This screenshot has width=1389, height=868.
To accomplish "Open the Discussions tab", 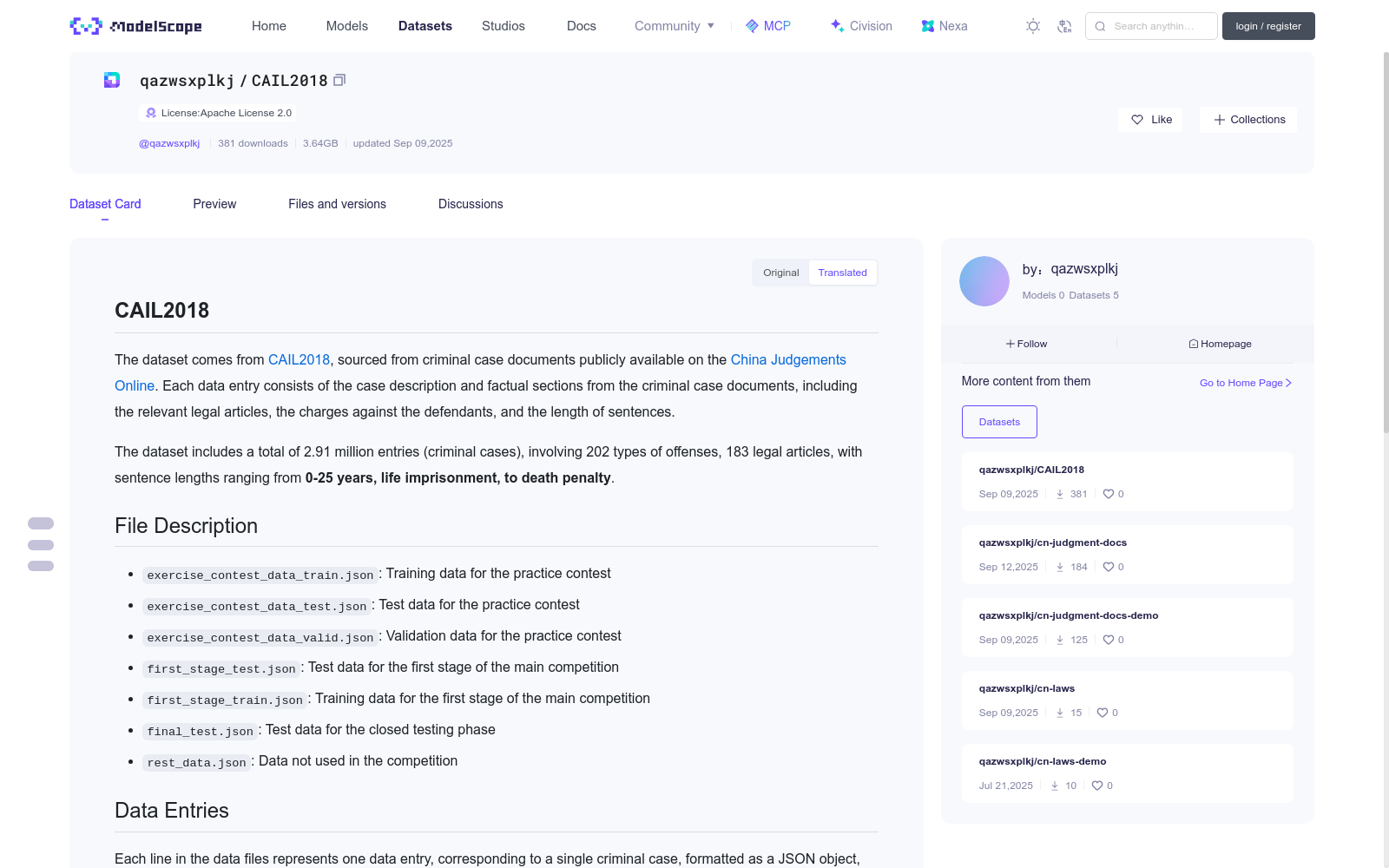I will click(x=471, y=204).
